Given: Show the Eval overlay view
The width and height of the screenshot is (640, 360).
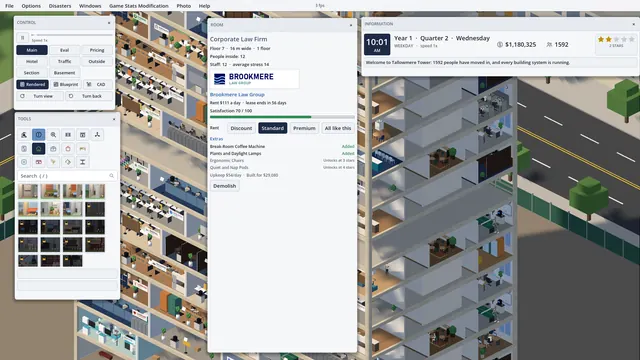Looking at the screenshot, I should (x=64, y=50).
